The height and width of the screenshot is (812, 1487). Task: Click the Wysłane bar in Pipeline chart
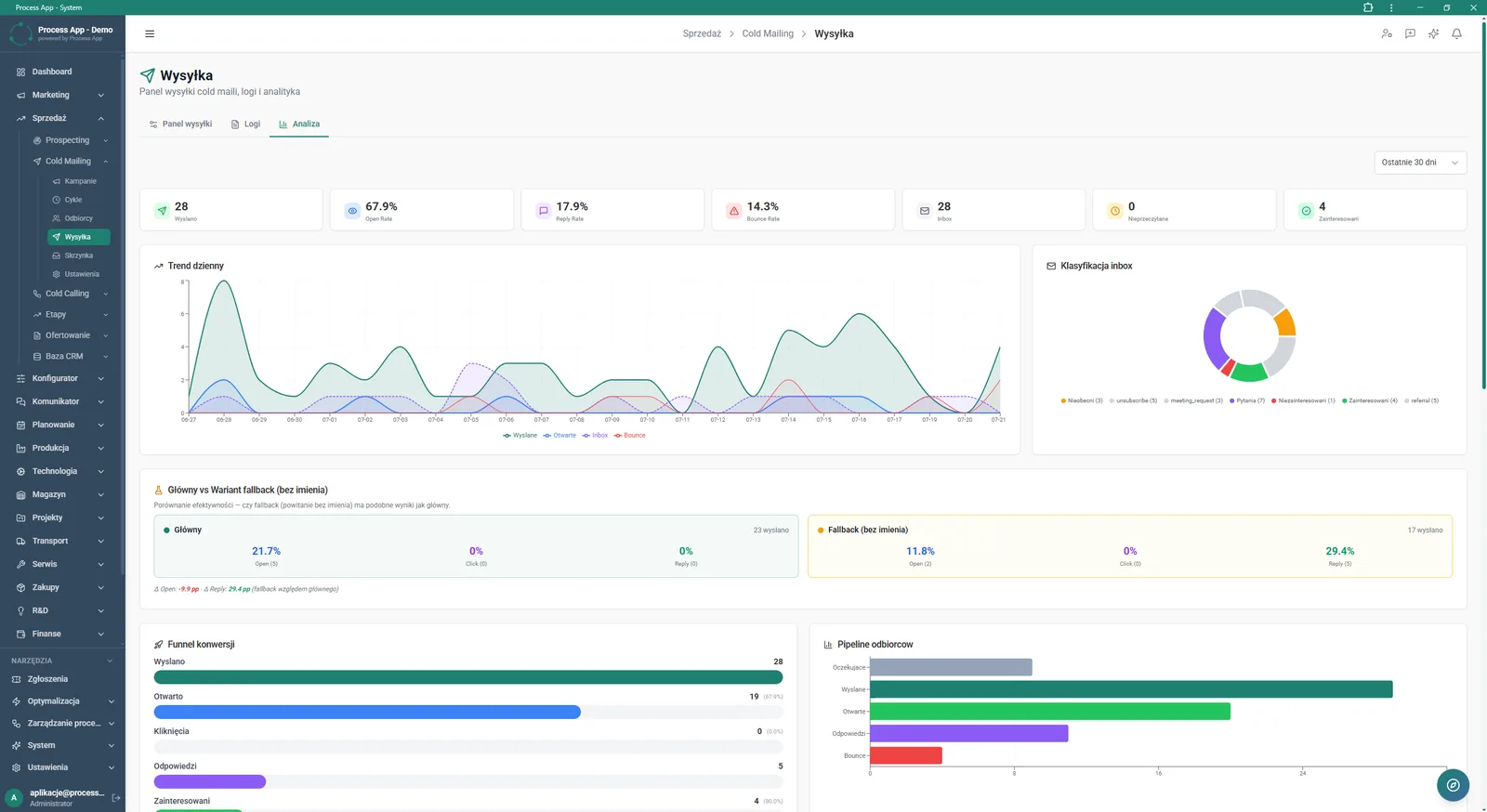coord(1131,689)
